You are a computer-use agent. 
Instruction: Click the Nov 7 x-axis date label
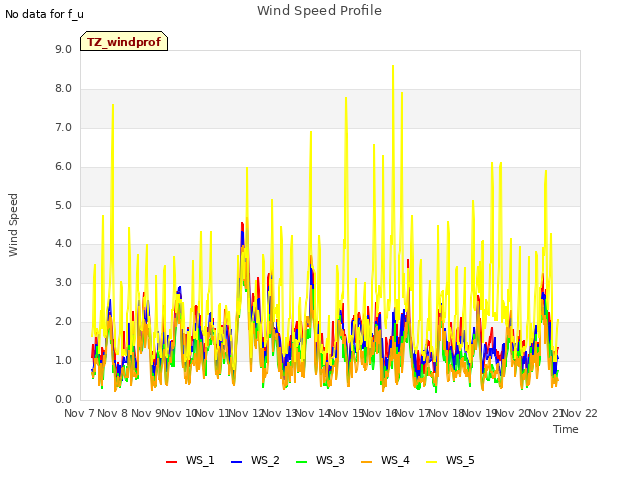click(79, 413)
